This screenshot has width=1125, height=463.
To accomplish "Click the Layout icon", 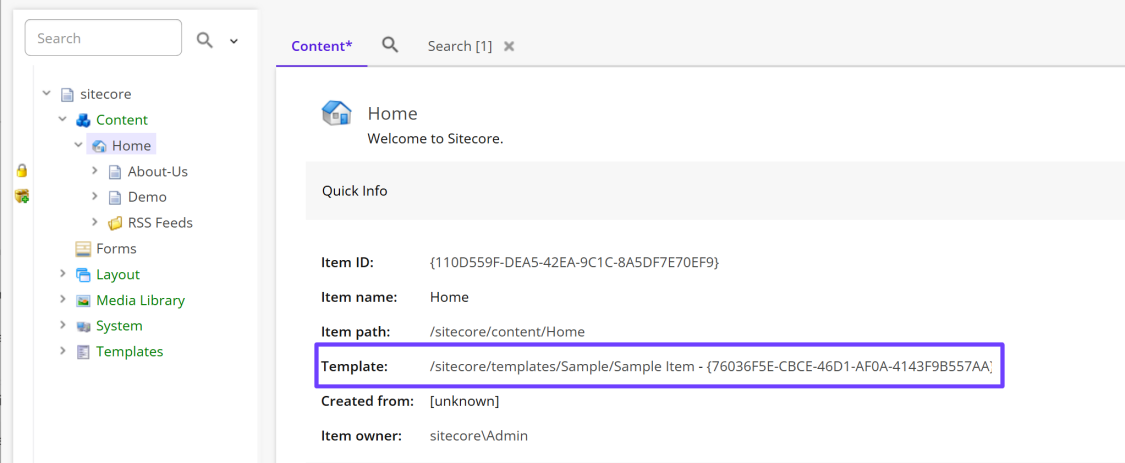I will tap(83, 274).
